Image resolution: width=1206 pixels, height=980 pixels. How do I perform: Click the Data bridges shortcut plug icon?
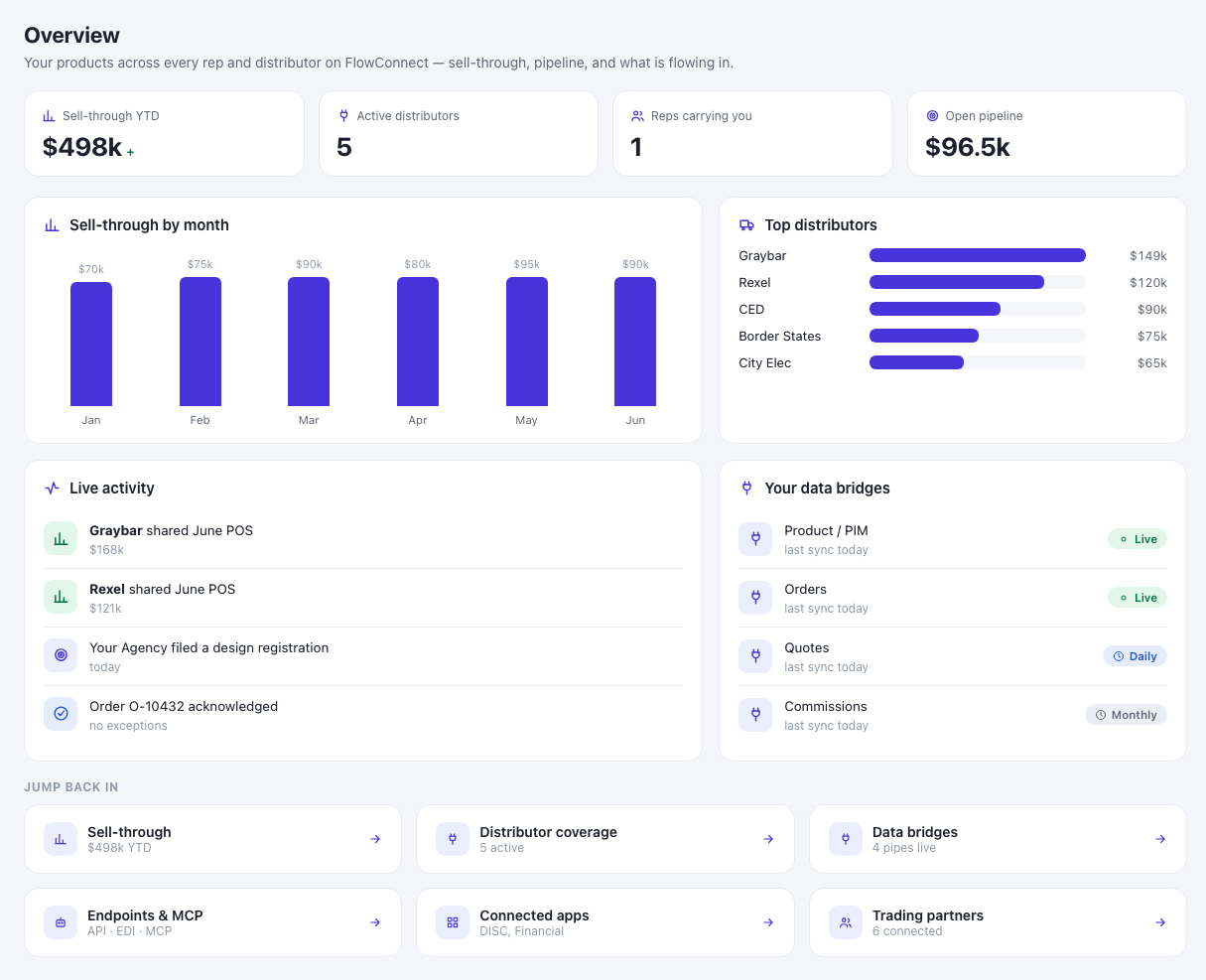click(x=846, y=839)
